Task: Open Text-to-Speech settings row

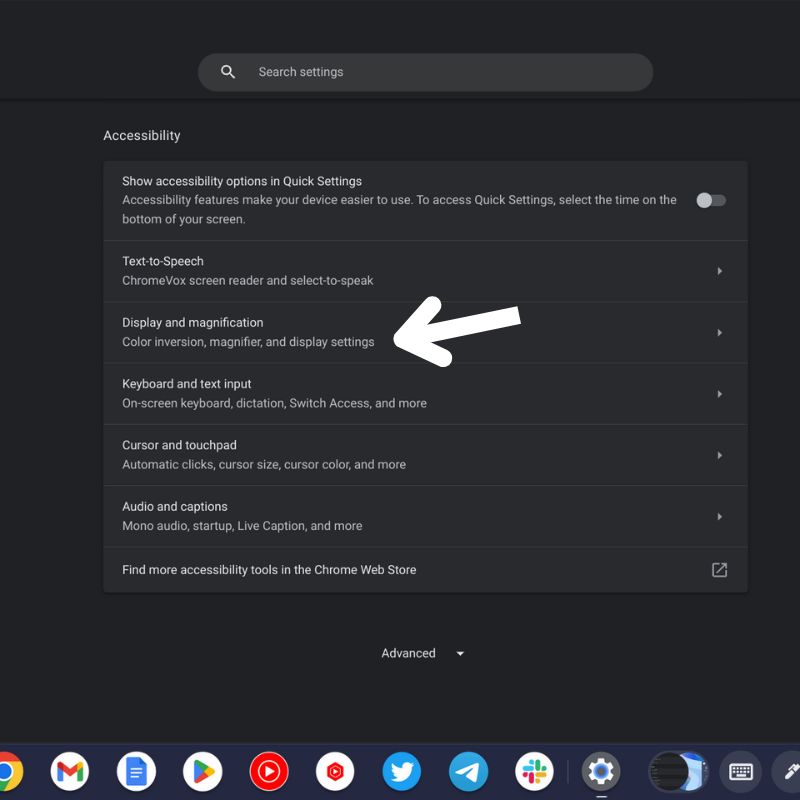Action: (425, 271)
